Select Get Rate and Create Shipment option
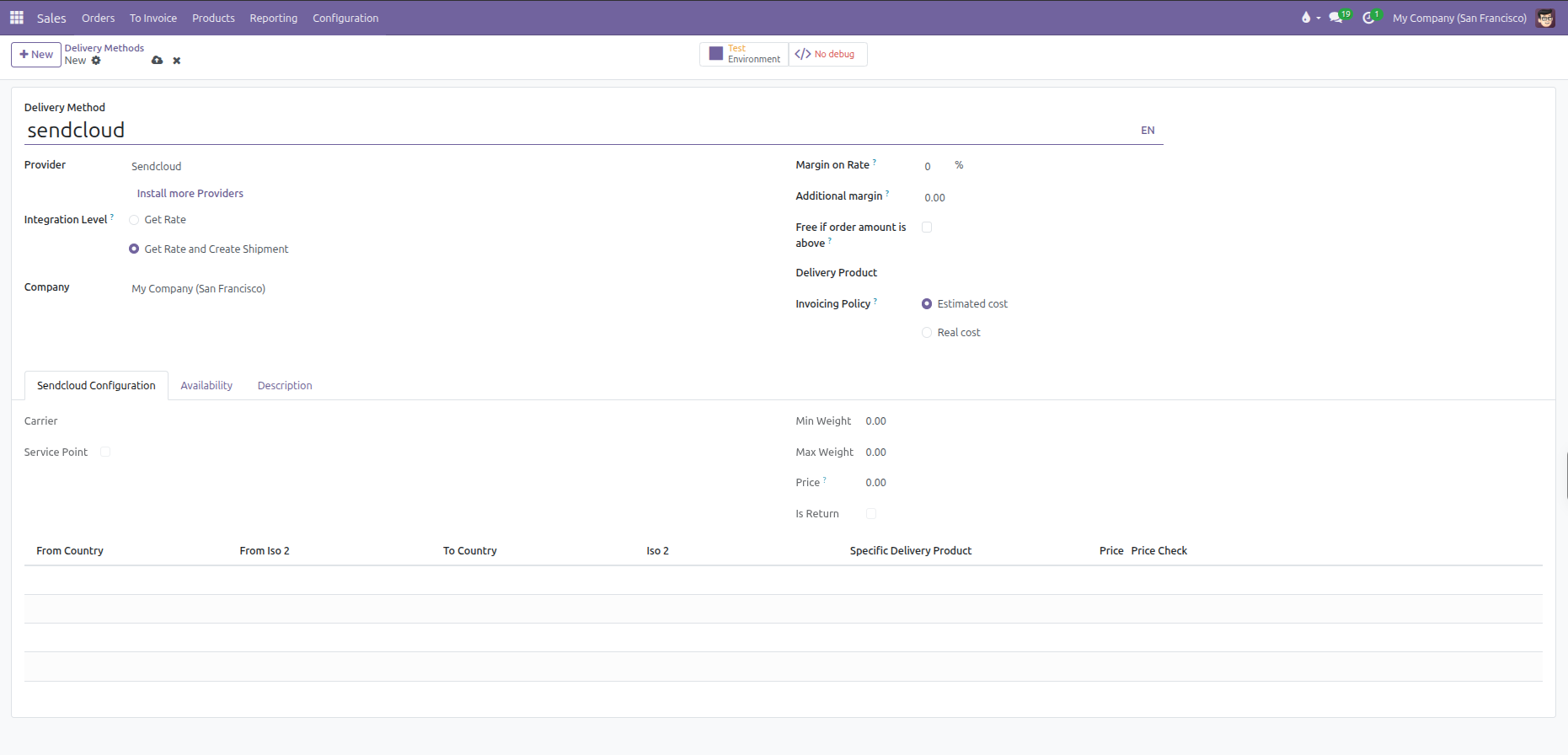 coord(134,249)
